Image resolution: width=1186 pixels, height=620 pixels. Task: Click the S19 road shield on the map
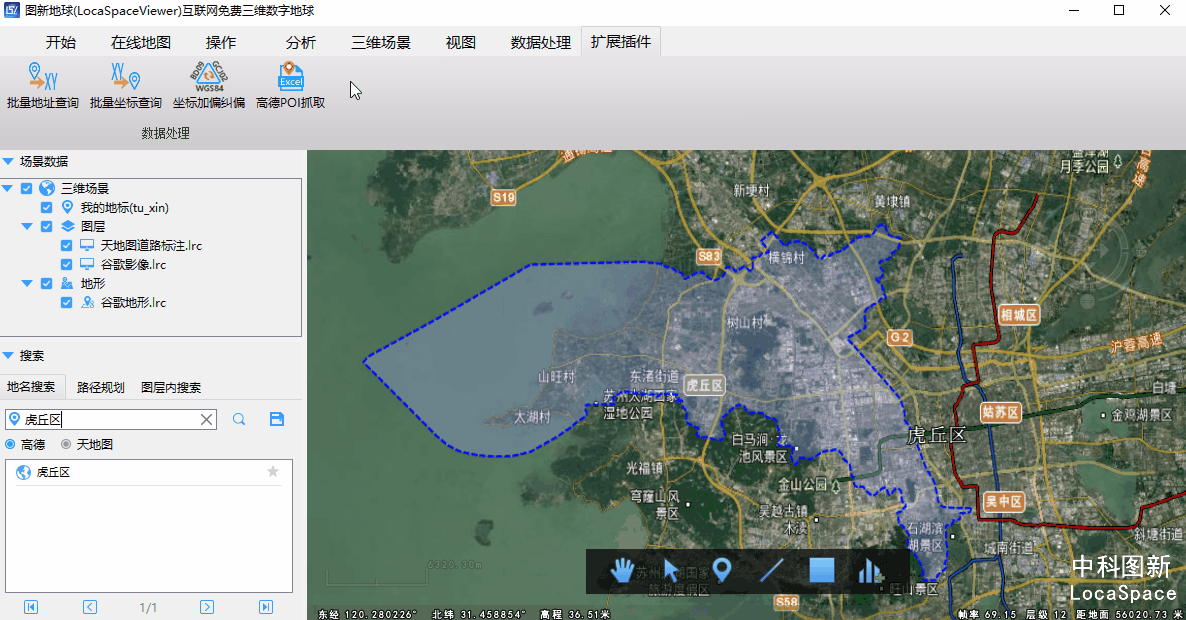[504, 197]
